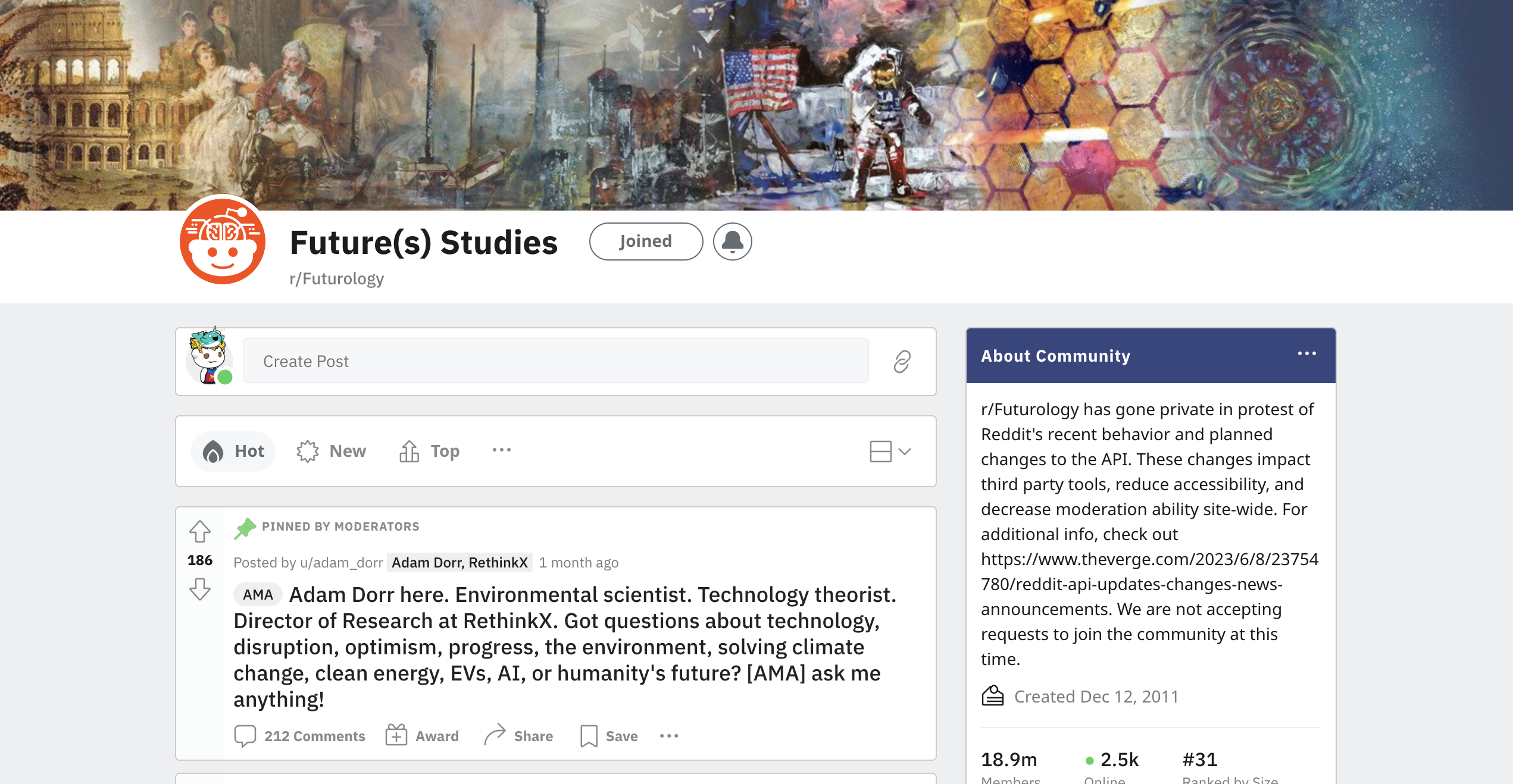This screenshot has width=1513, height=784.
Task: Open the card view layout dropdown
Action: [x=890, y=451]
